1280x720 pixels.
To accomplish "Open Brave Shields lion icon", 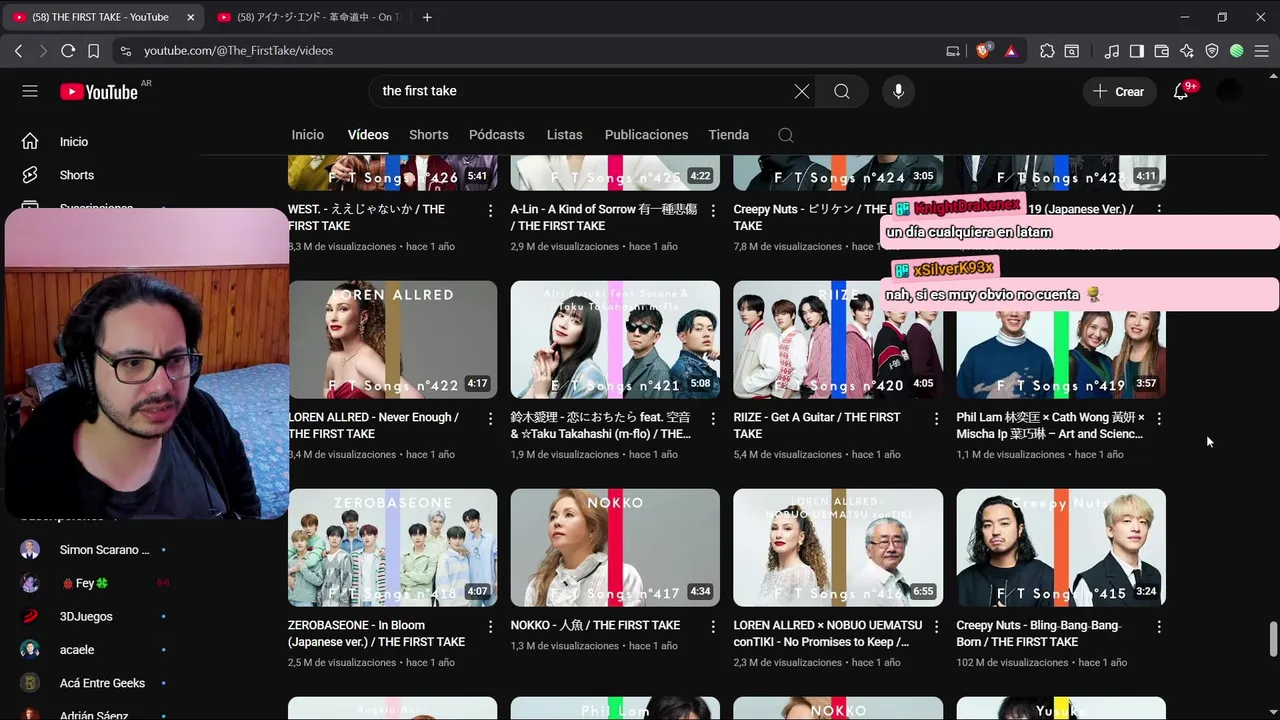I will 983,50.
